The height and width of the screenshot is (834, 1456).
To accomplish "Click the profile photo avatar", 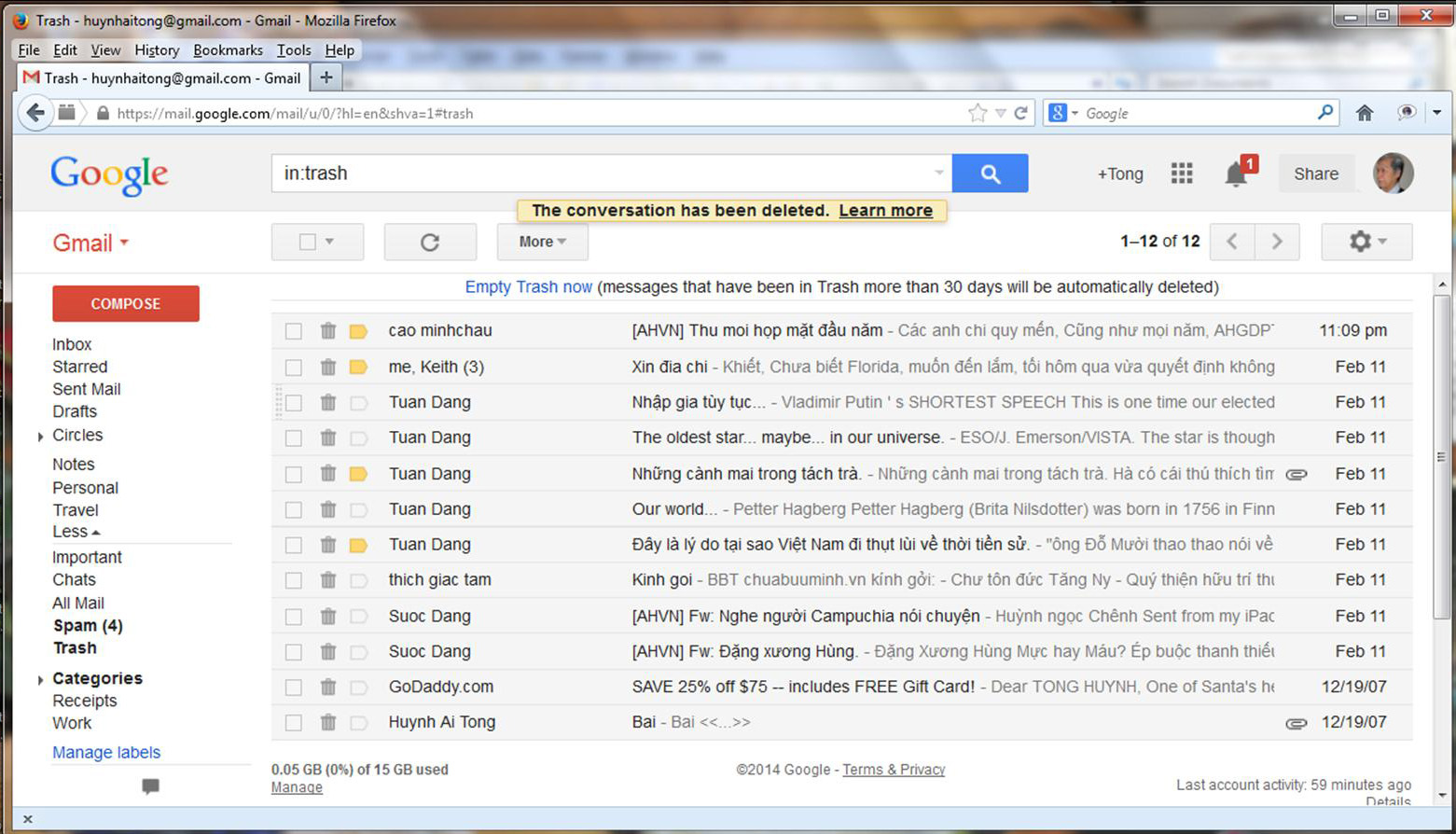I will click(1393, 174).
